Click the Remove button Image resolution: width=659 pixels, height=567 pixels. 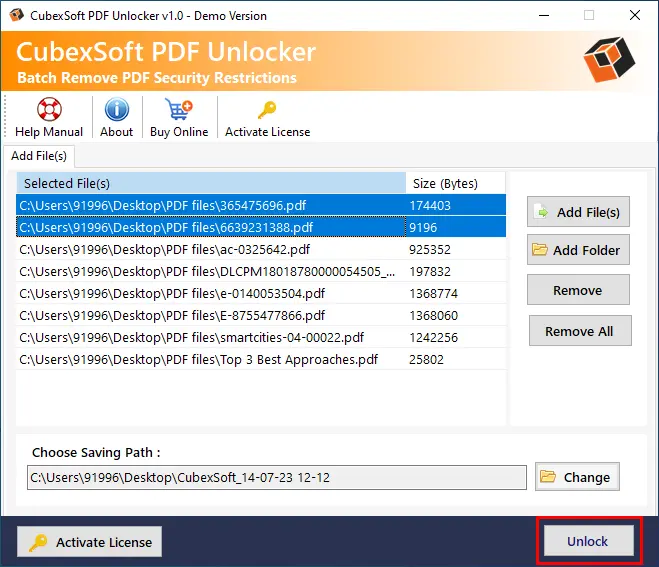point(578,291)
